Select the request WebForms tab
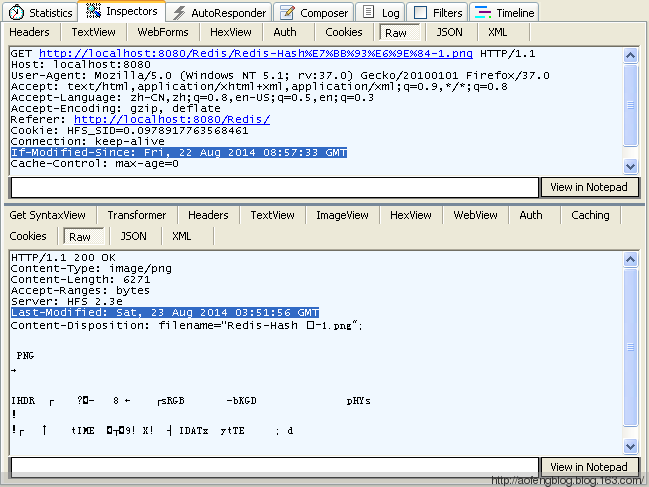 [162, 32]
